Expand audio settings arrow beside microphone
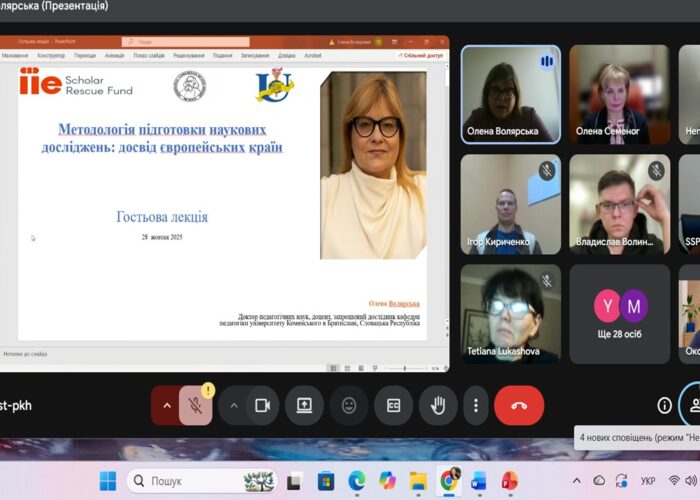This screenshot has width=700, height=500. point(166,405)
